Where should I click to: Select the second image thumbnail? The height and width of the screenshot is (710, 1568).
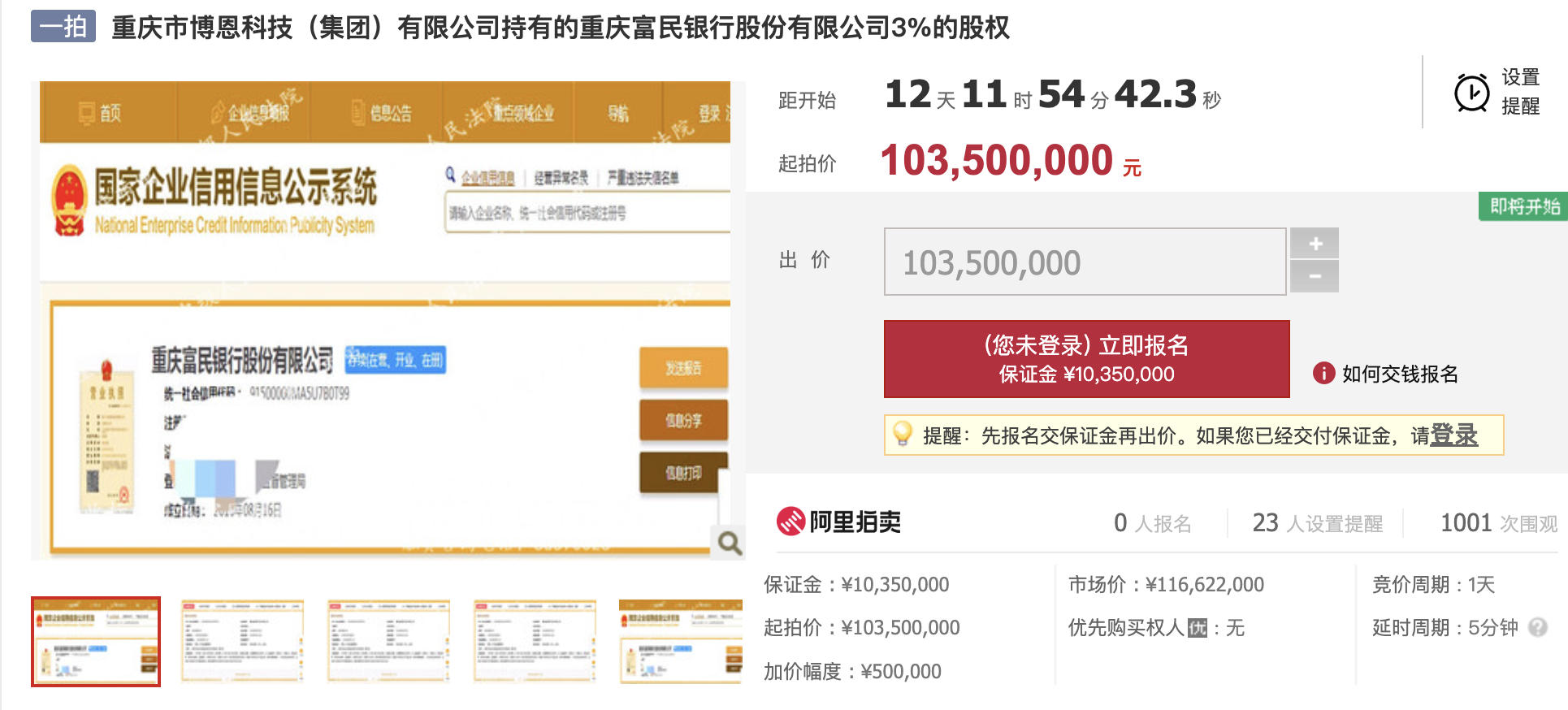[x=242, y=642]
